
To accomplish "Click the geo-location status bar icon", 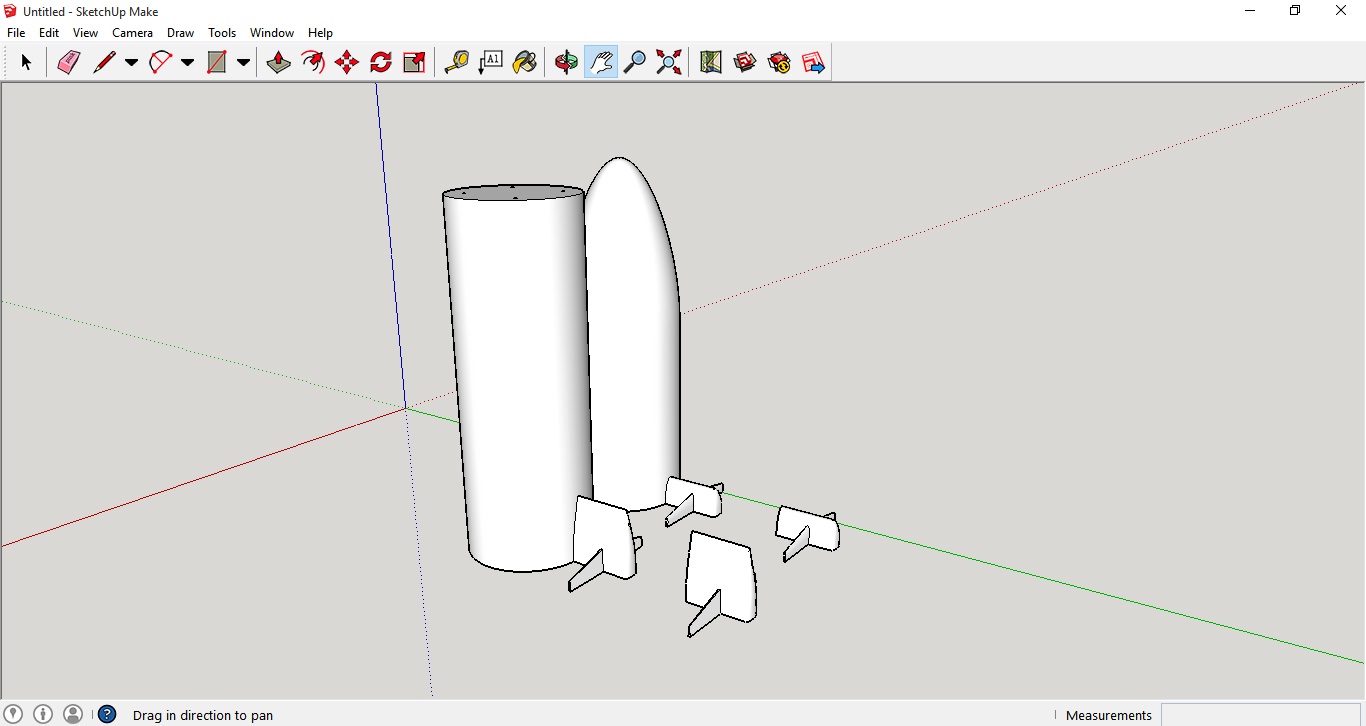I will (x=13, y=714).
